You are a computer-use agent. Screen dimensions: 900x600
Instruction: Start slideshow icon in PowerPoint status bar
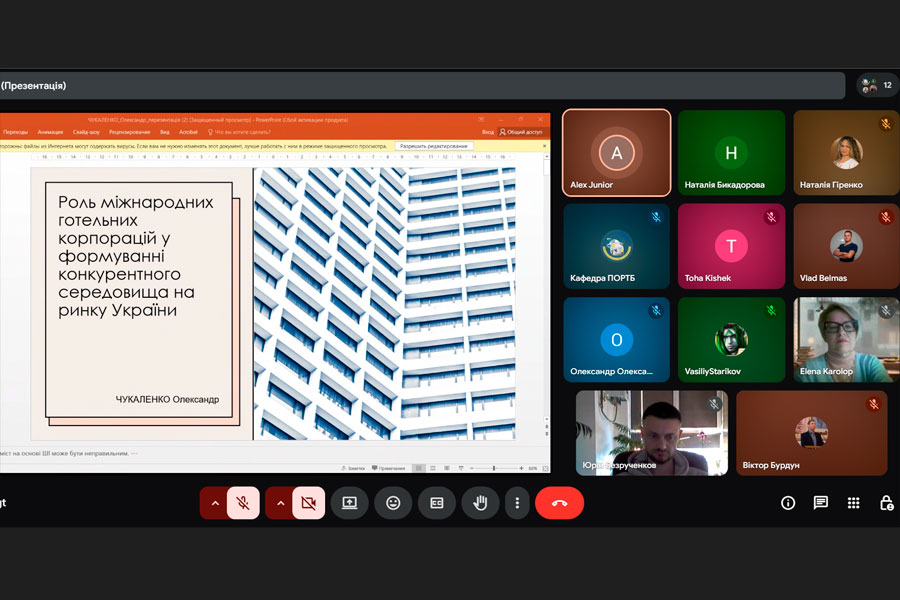(460, 469)
